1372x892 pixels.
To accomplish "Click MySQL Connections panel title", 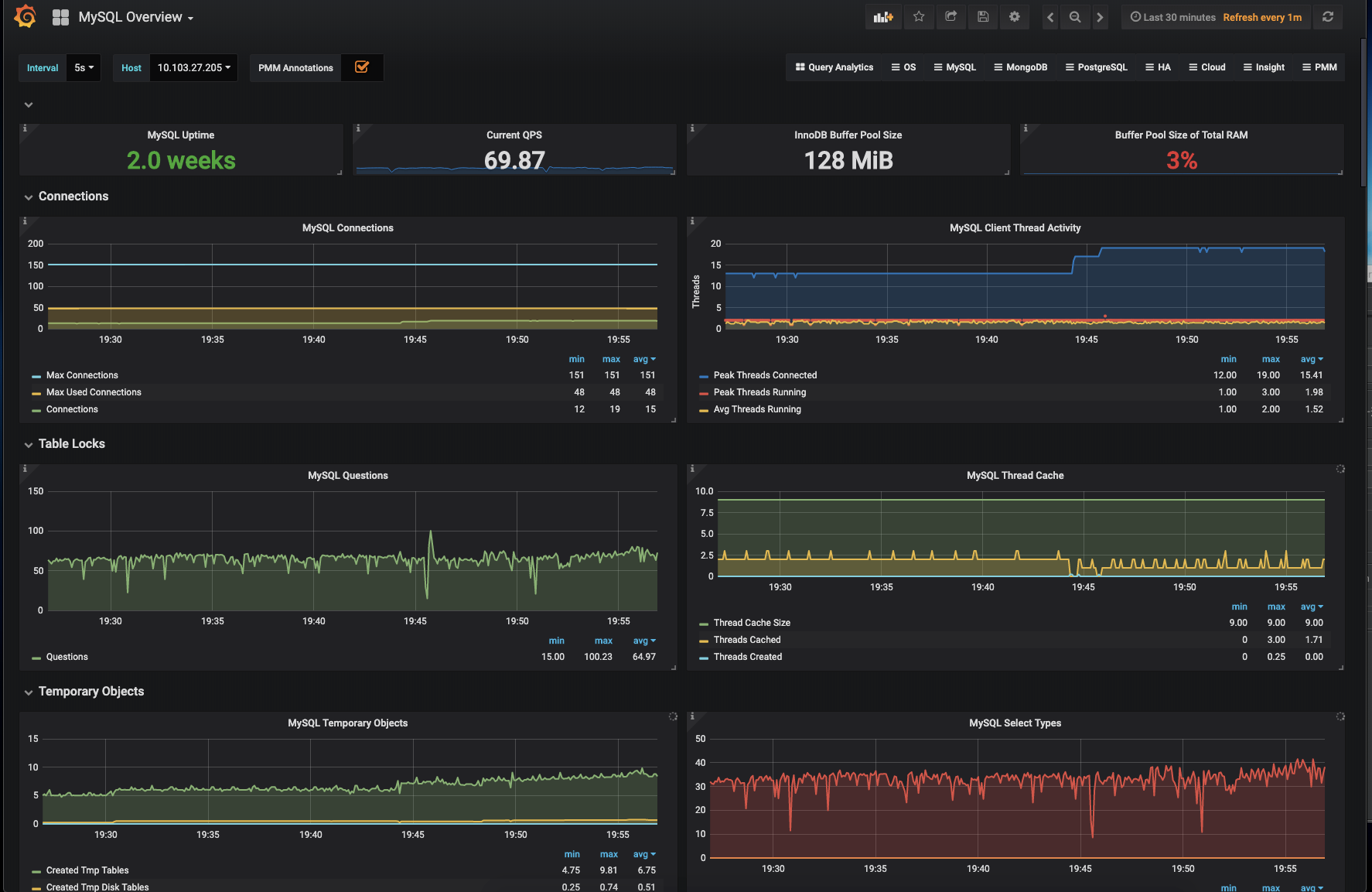I will pyautogui.click(x=347, y=228).
